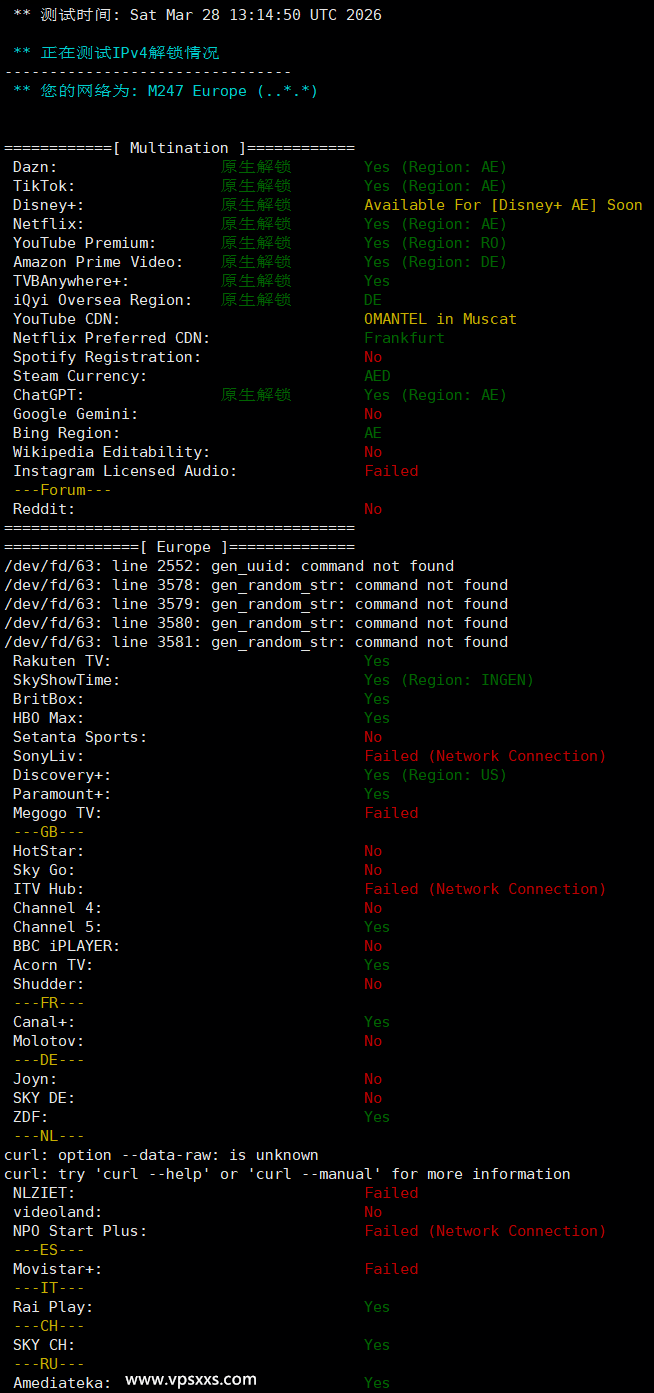The width and height of the screenshot is (654, 1393).
Task: Click the ---DE--- subsection label
Action: point(49,1060)
